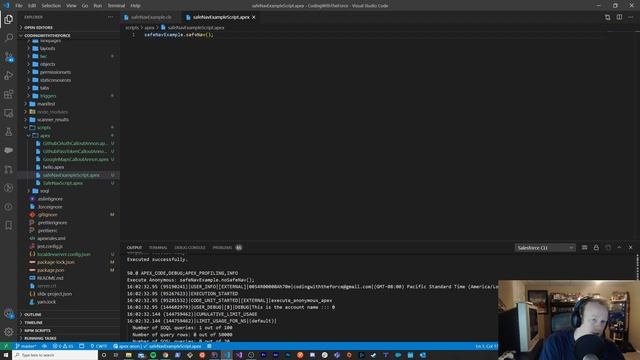This screenshot has height=360, width=640.
Task: Open the Salesforce cloud view
Action: [9, 150]
